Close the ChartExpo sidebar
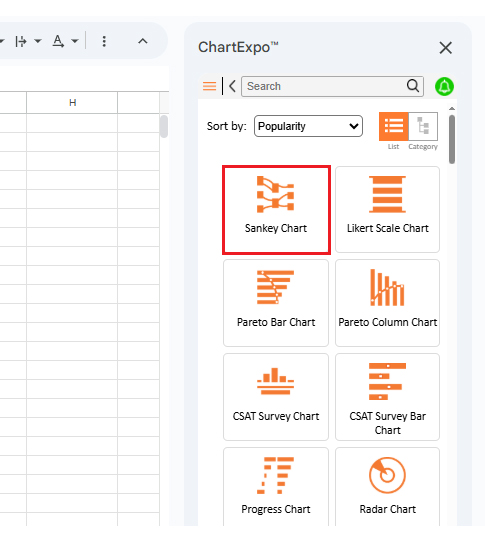The width and height of the screenshot is (485, 546). click(x=445, y=48)
